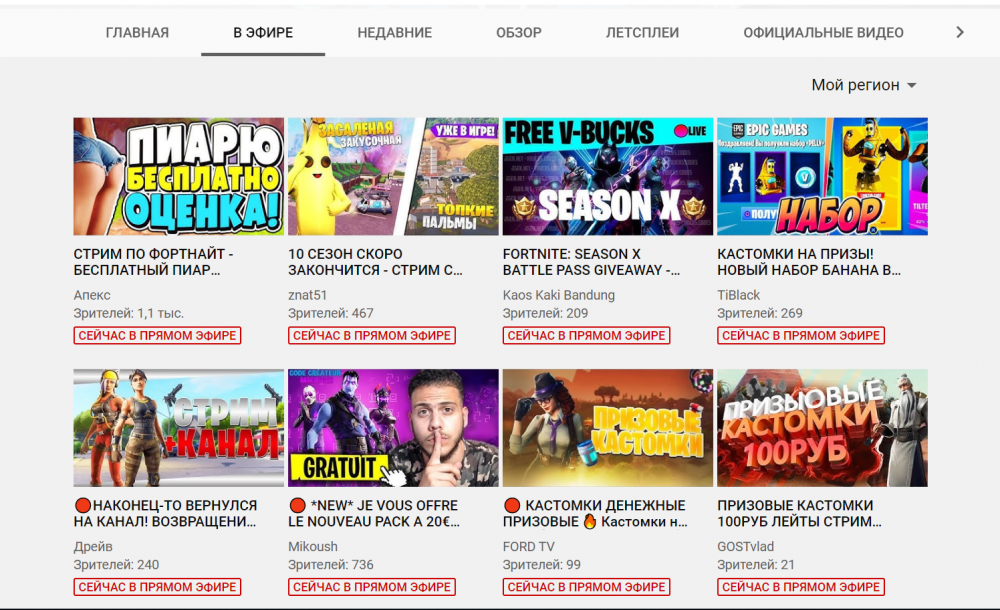The width and height of the screenshot is (1000, 610).
Task: Open the Мой регион dropdown
Action: (x=863, y=85)
